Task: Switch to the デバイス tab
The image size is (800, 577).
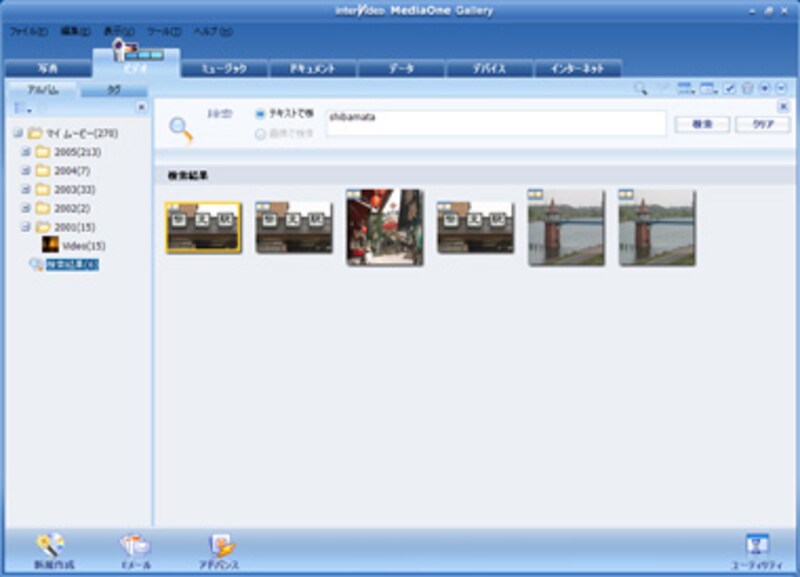Action: (x=489, y=68)
